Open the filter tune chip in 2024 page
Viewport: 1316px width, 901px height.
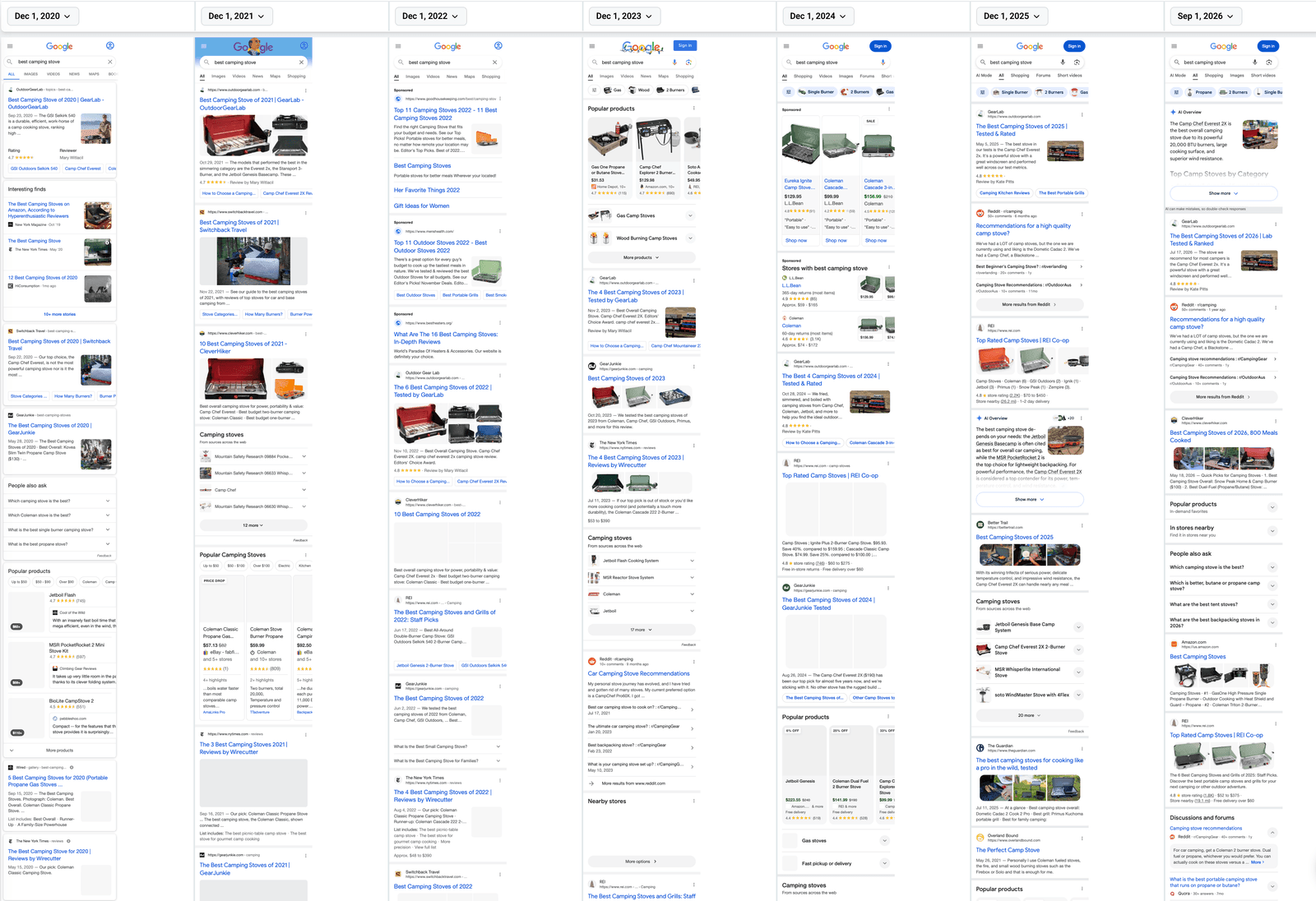(x=788, y=92)
